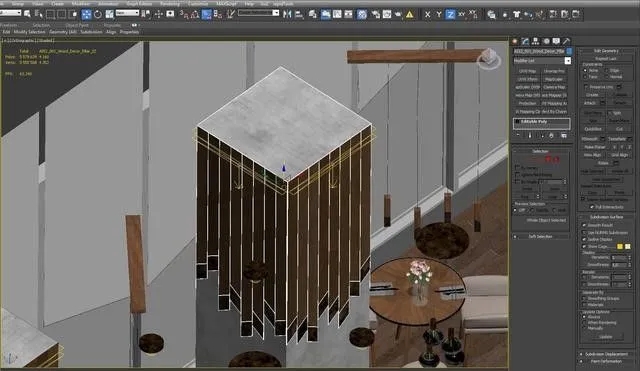Expand the Soft Selection rollout
The height and width of the screenshot is (371, 640).
point(540,236)
